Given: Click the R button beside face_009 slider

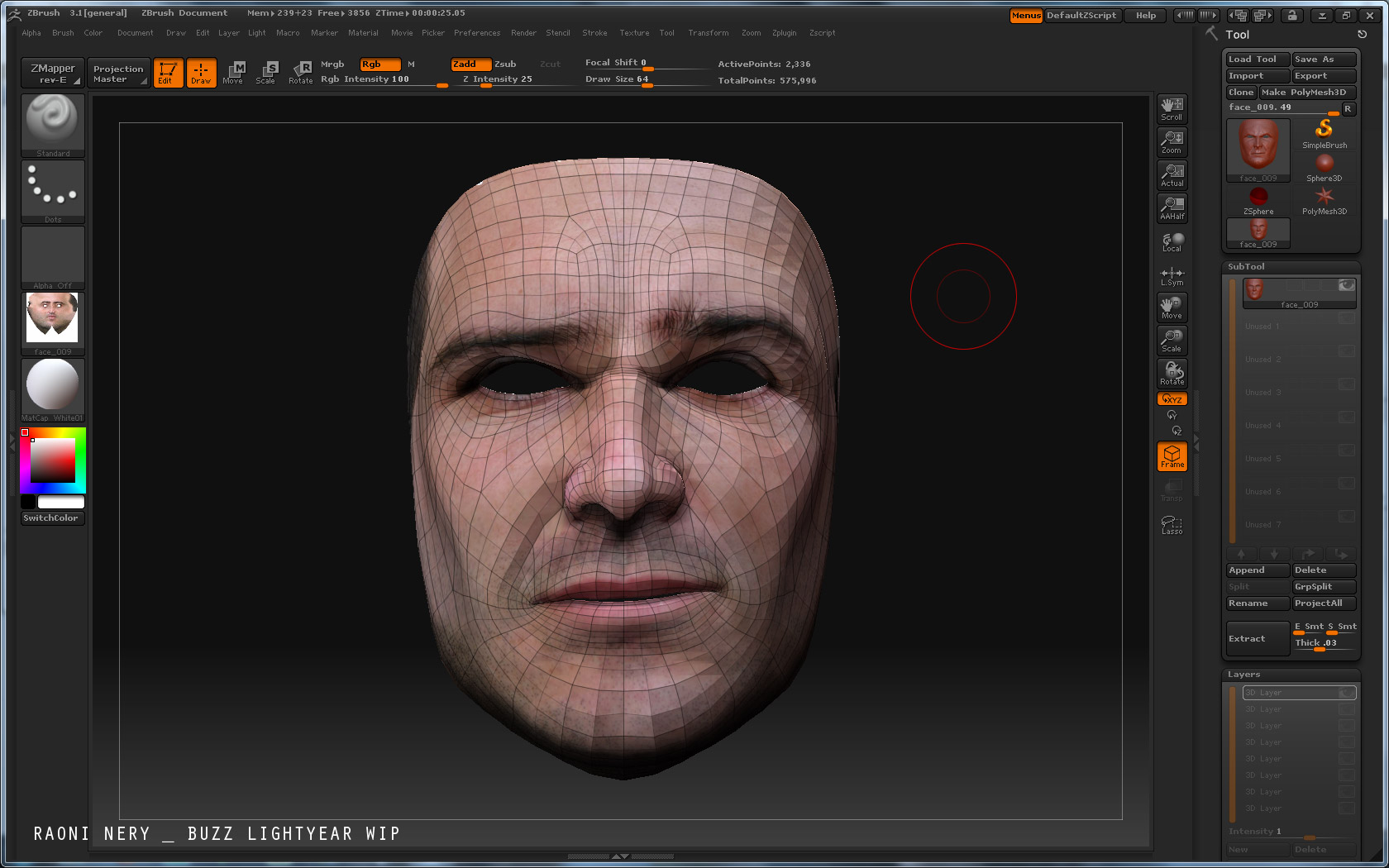Looking at the screenshot, I should point(1348,108).
